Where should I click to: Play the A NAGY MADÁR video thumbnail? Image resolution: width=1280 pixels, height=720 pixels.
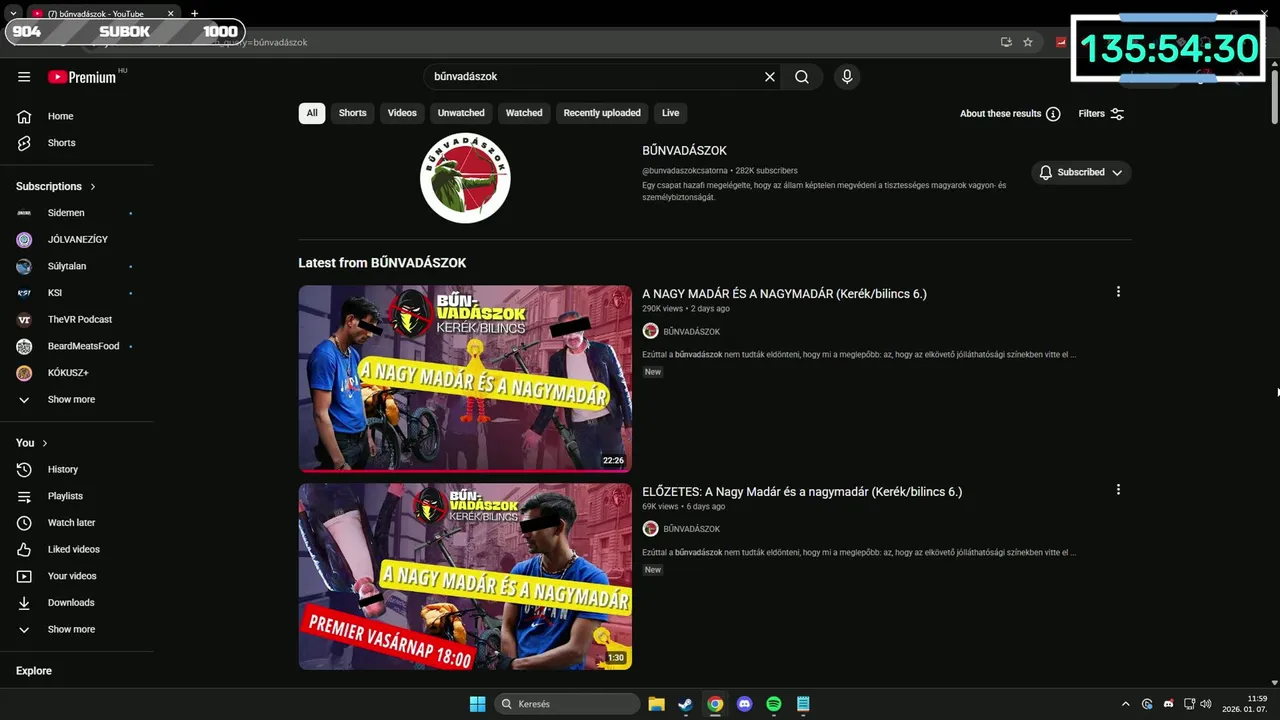[x=465, y=379]
